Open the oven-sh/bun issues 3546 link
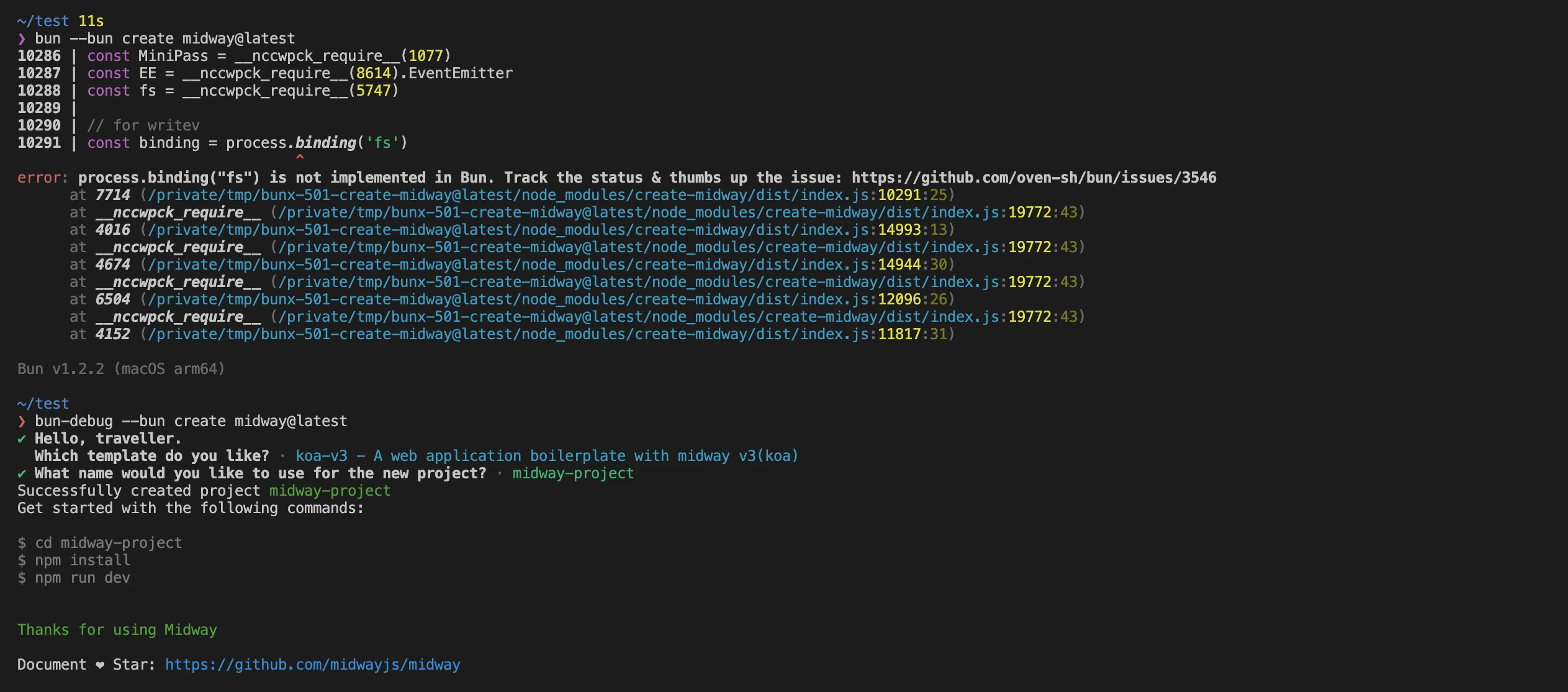 (x=1034, y=178)
